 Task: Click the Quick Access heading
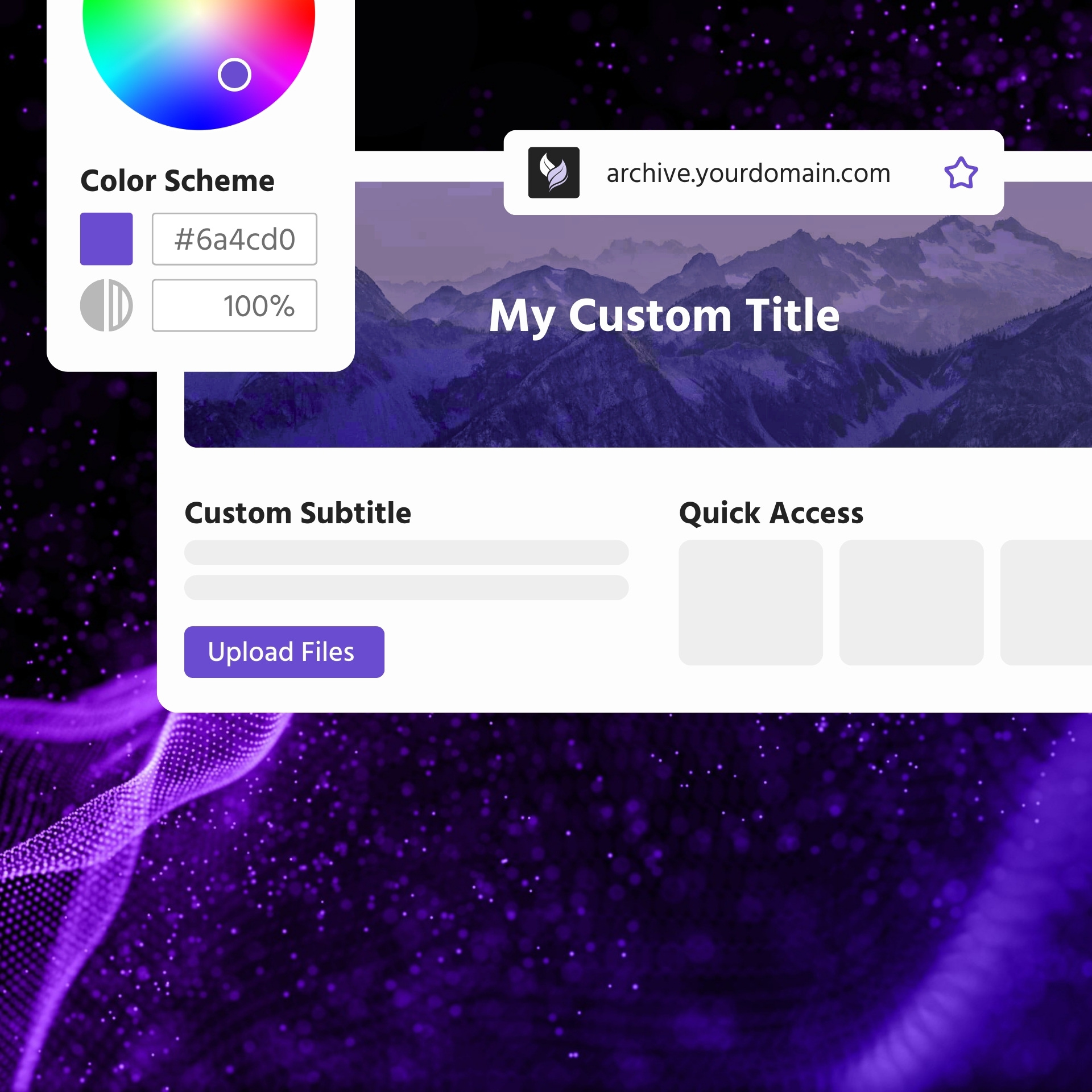click(771, 514)
